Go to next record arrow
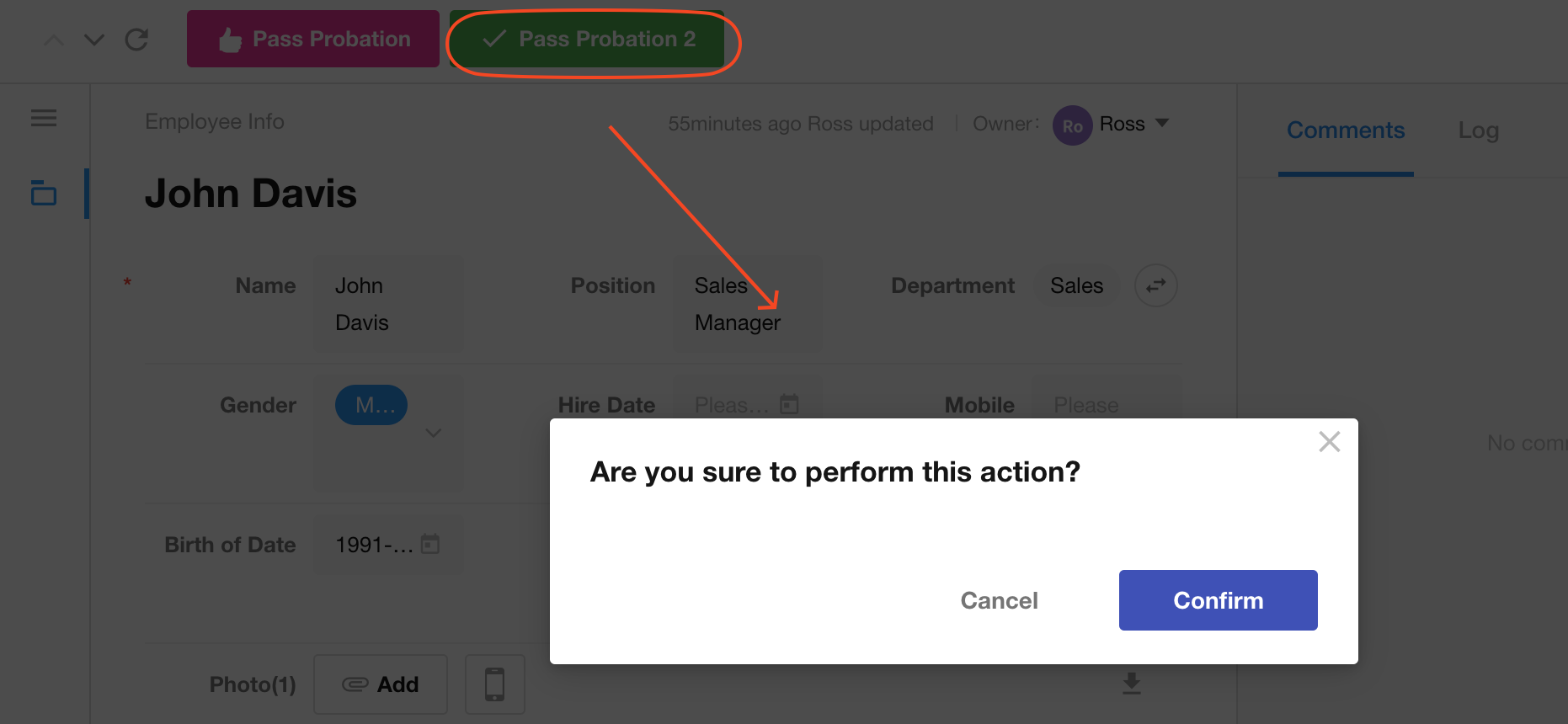1568x724 pixels. pyautogui.click(x=94, y=40)
